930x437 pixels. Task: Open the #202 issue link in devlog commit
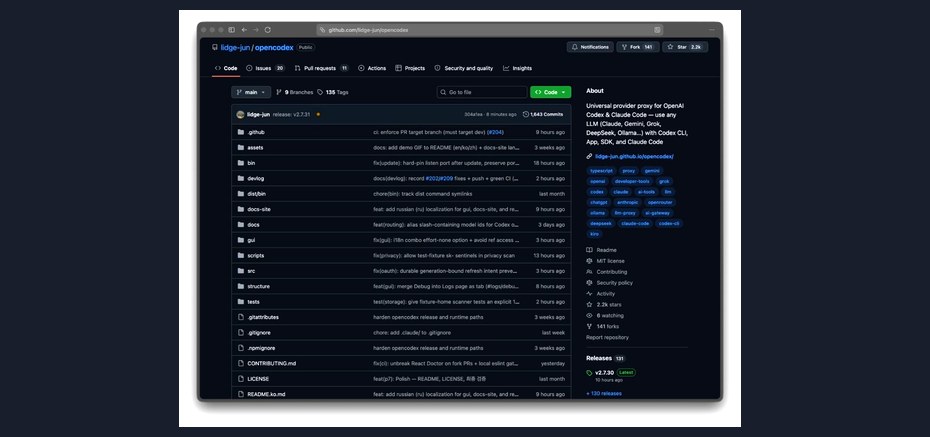click(431, 178)
